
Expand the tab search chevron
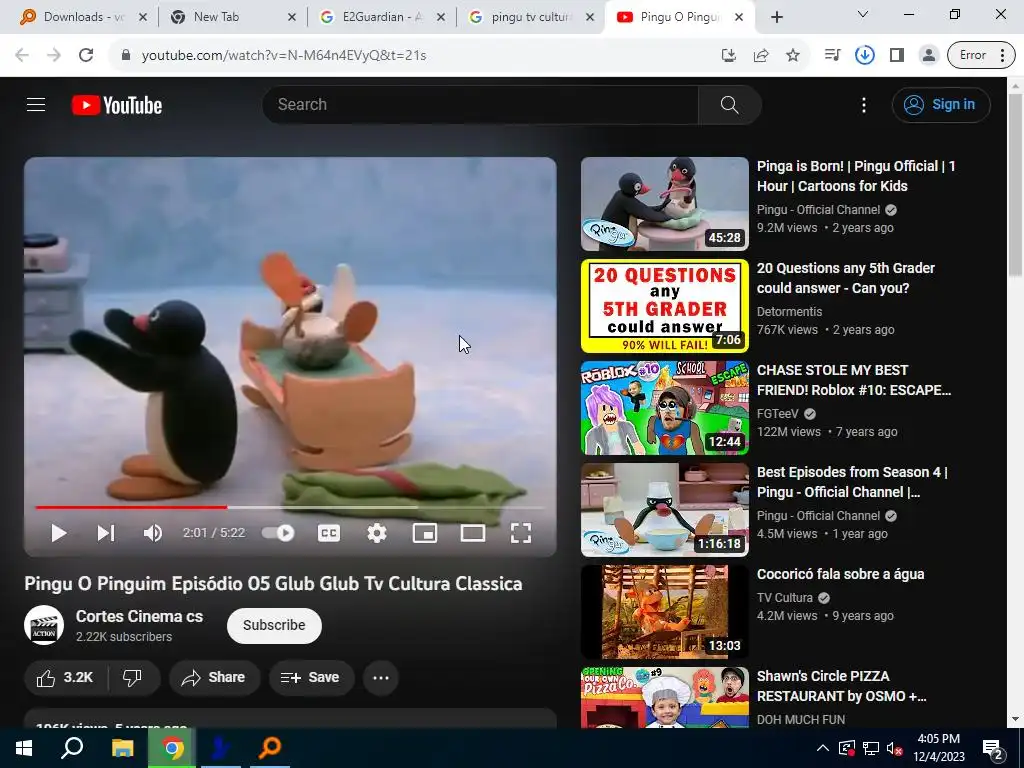pos(862,14)
